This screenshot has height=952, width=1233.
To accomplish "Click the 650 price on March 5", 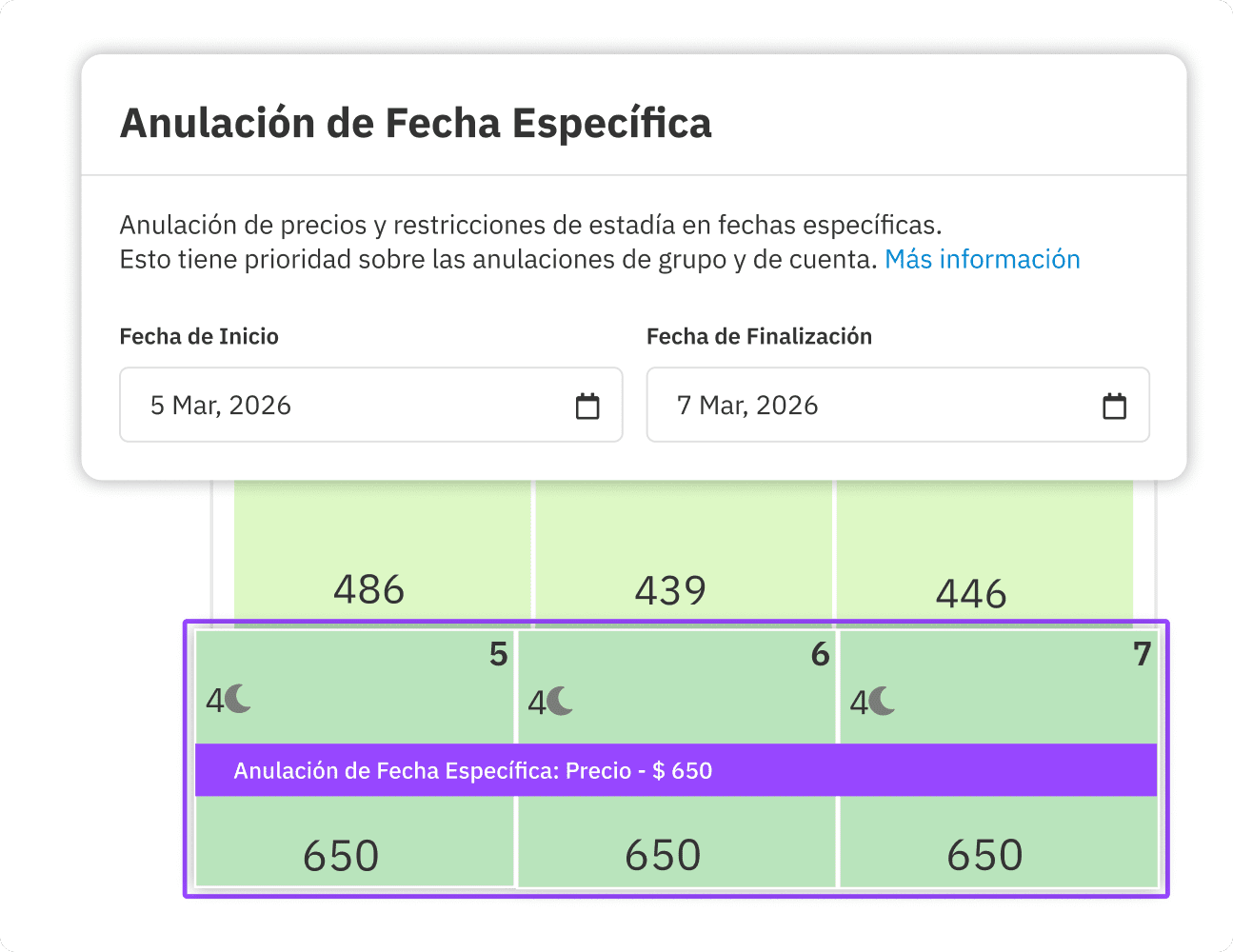I will coord(340,854).
